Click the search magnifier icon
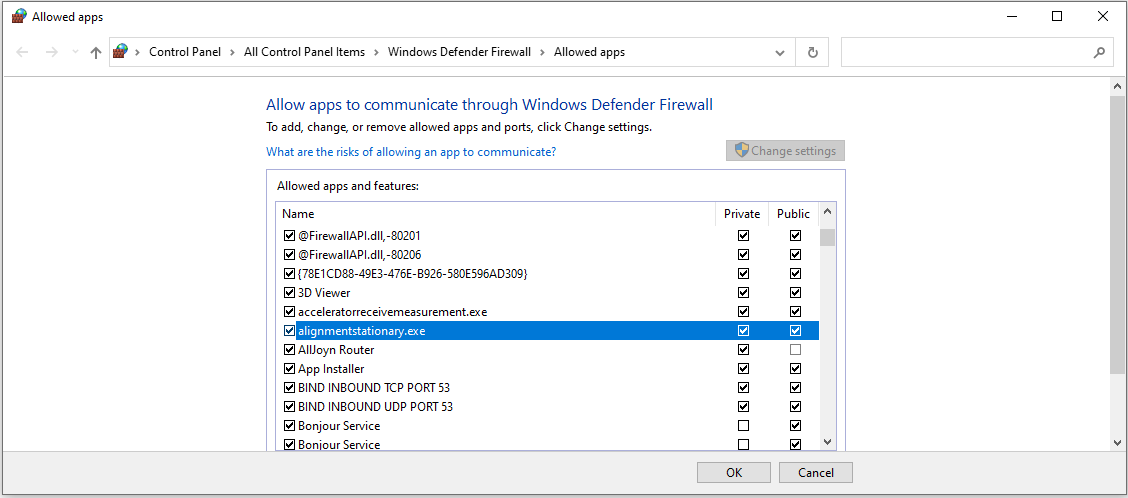This screenshot has width=1128, height=498. 1099,53
